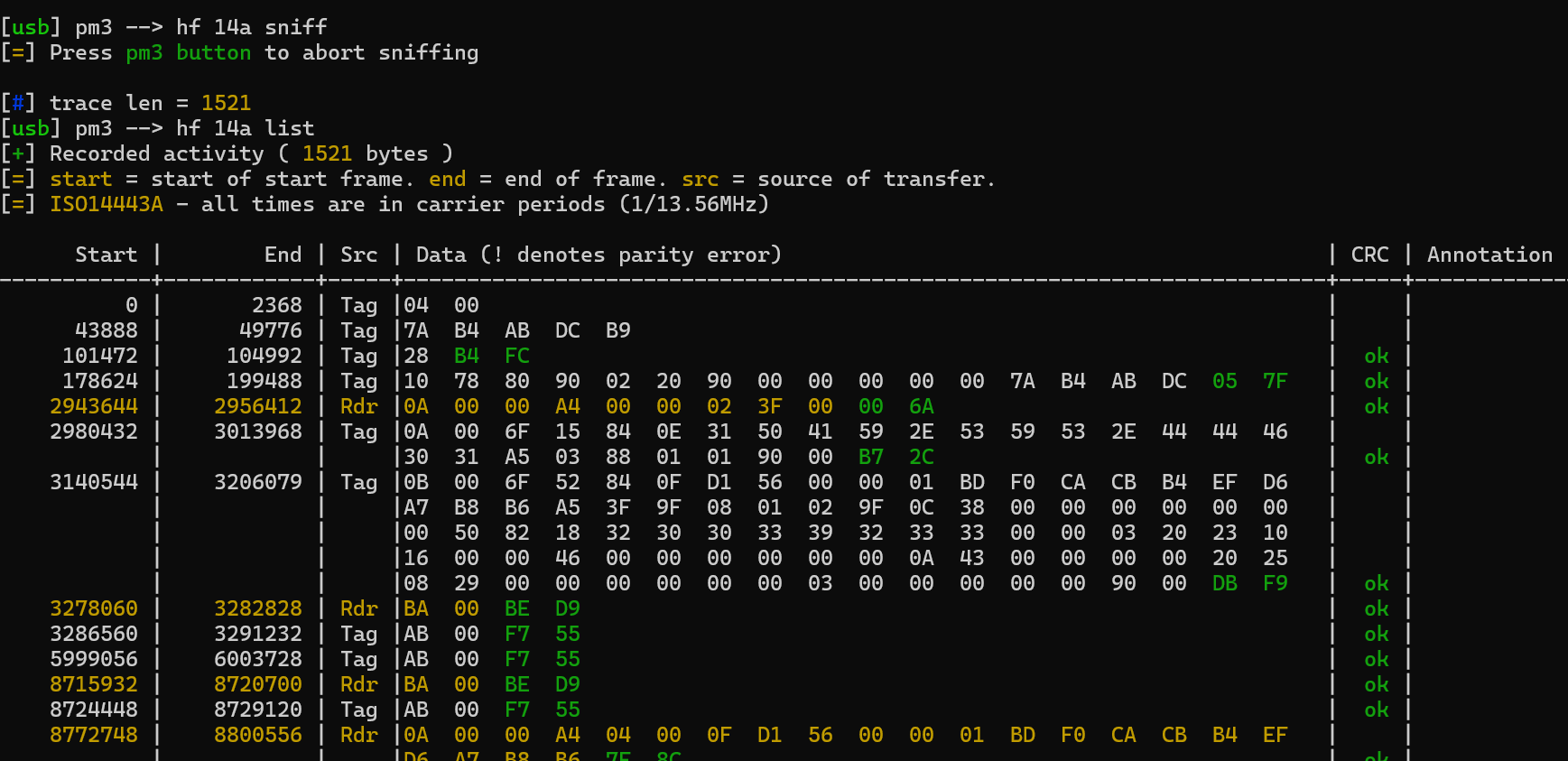Select start time 2980432
The image size is (1568, 761).
pos(94,432)
